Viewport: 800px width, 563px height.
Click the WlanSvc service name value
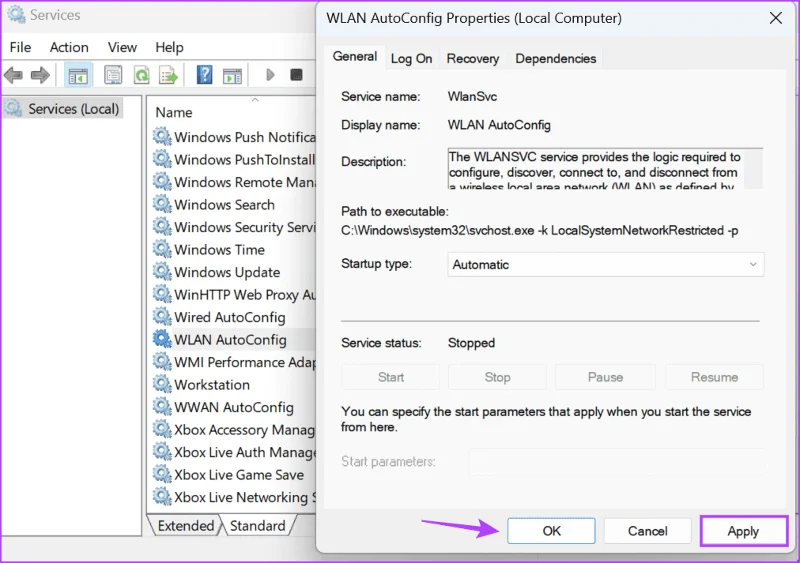[472, 96]
